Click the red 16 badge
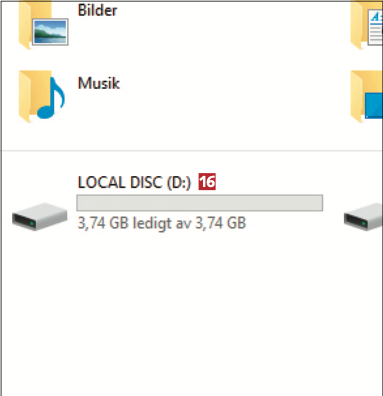 [207, 182]
